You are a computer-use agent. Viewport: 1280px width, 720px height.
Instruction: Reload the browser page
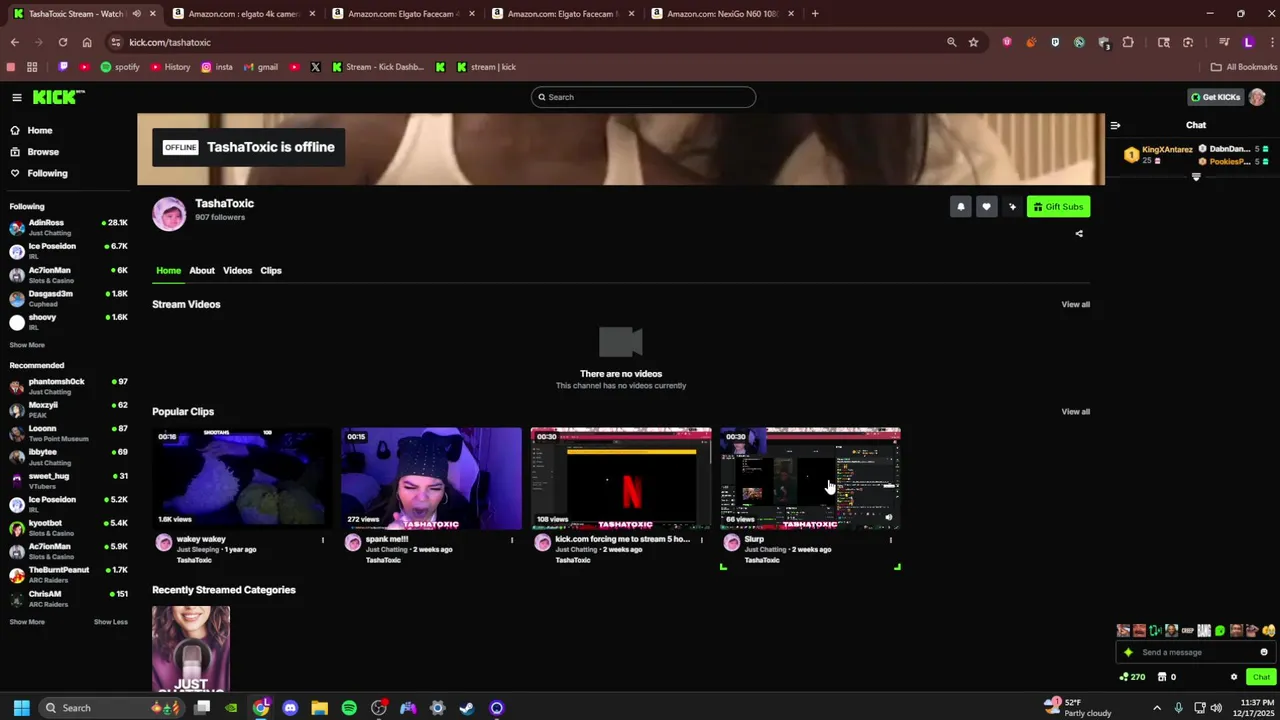point(62,42)
